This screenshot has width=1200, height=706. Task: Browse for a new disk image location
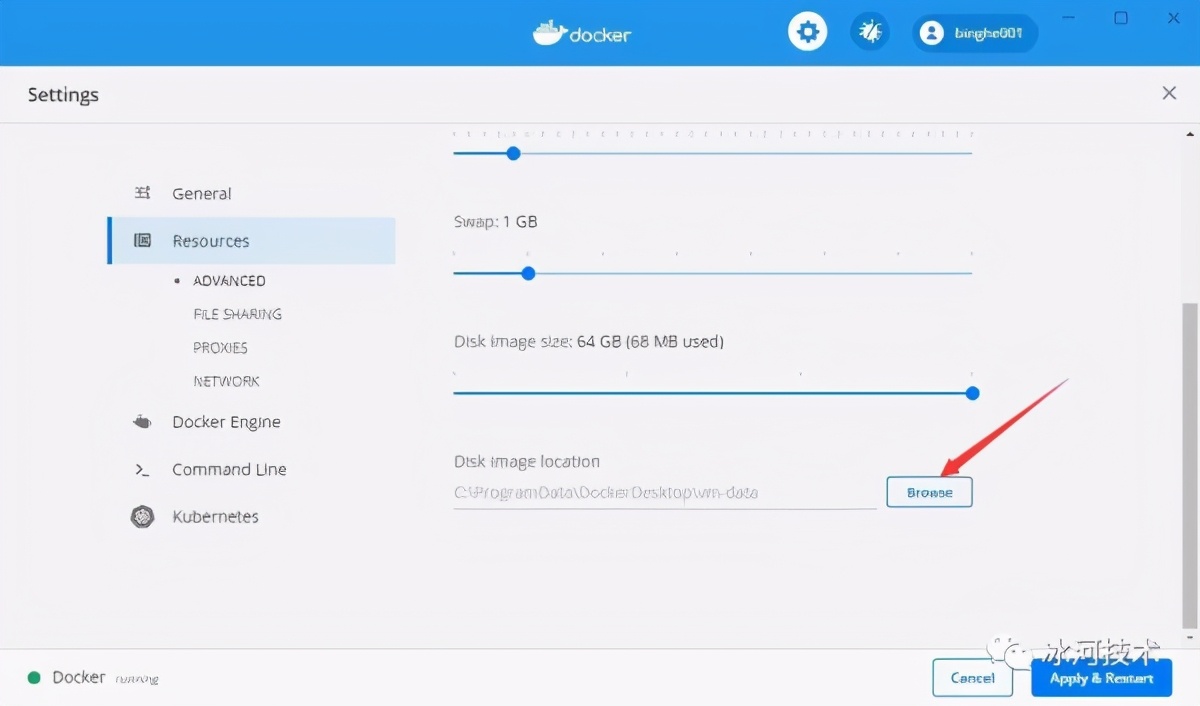[x=929, y=491]
